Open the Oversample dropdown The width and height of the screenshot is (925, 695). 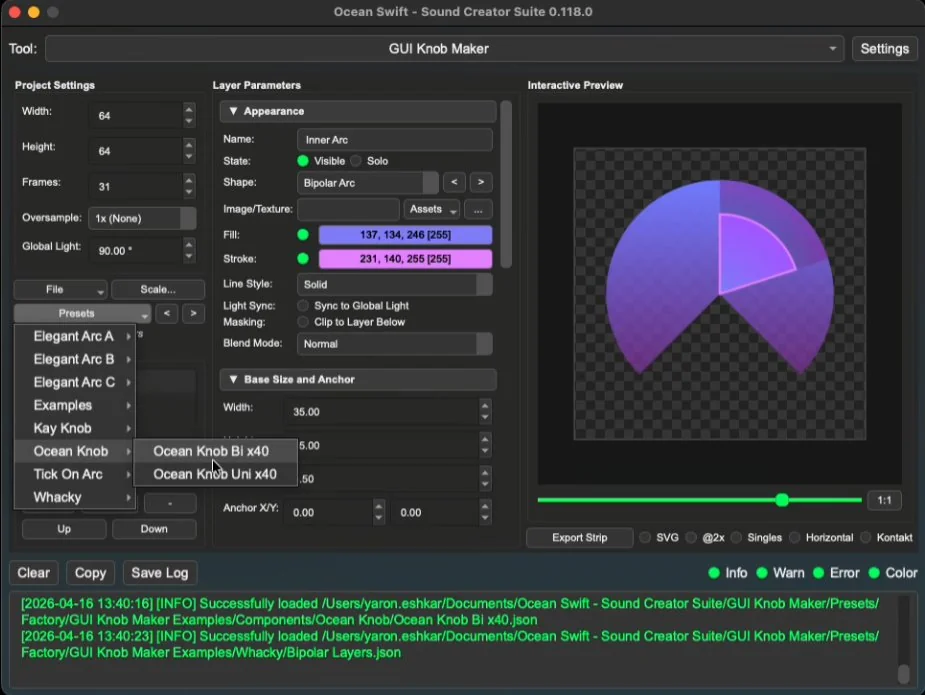point(142,218)
